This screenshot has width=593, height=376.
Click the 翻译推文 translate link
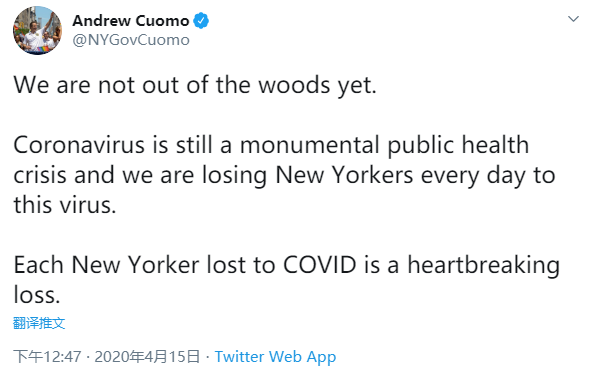[39, 323]
